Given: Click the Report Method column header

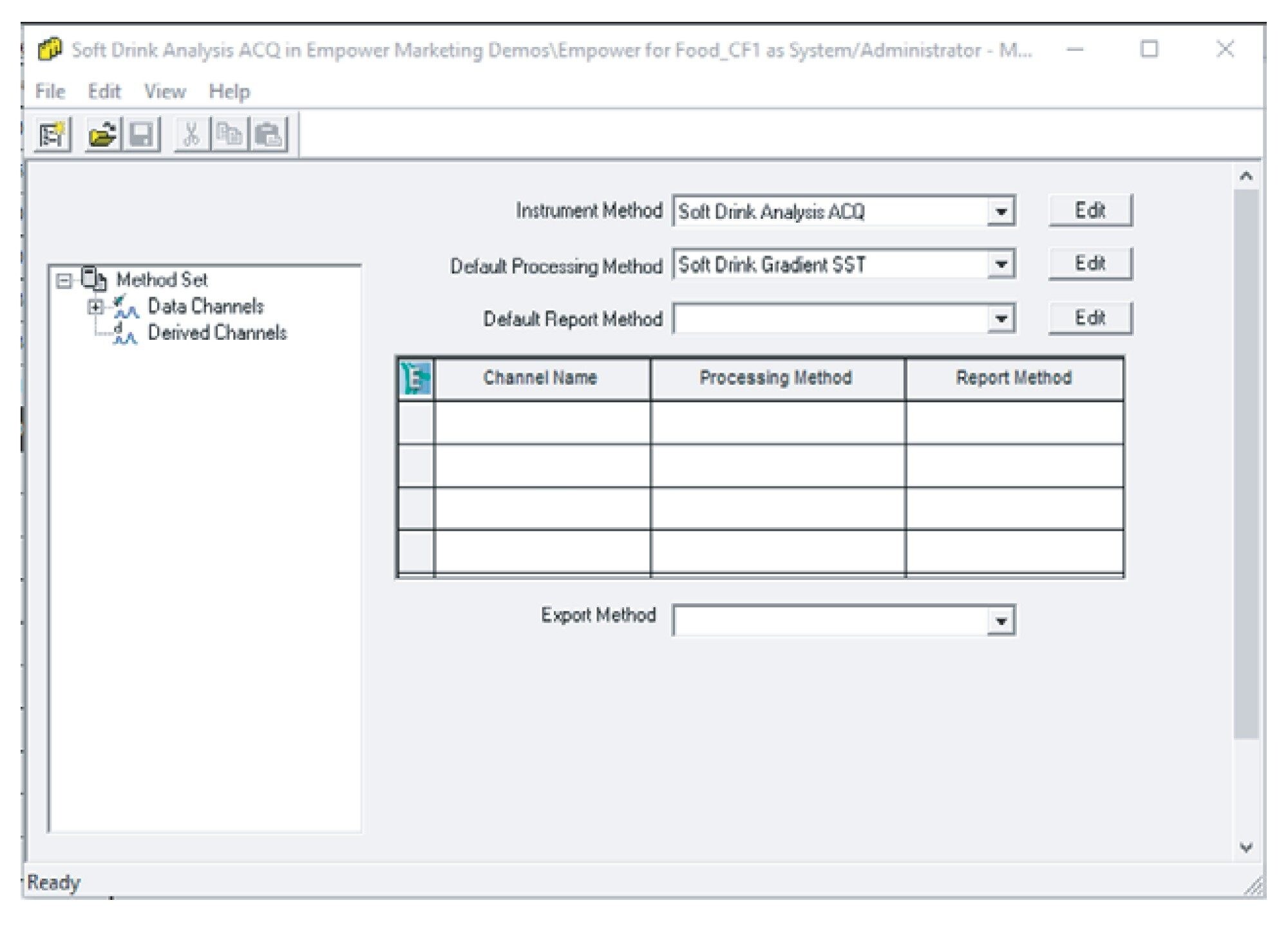Looking at the screenshot, I should coord(1014,378).
